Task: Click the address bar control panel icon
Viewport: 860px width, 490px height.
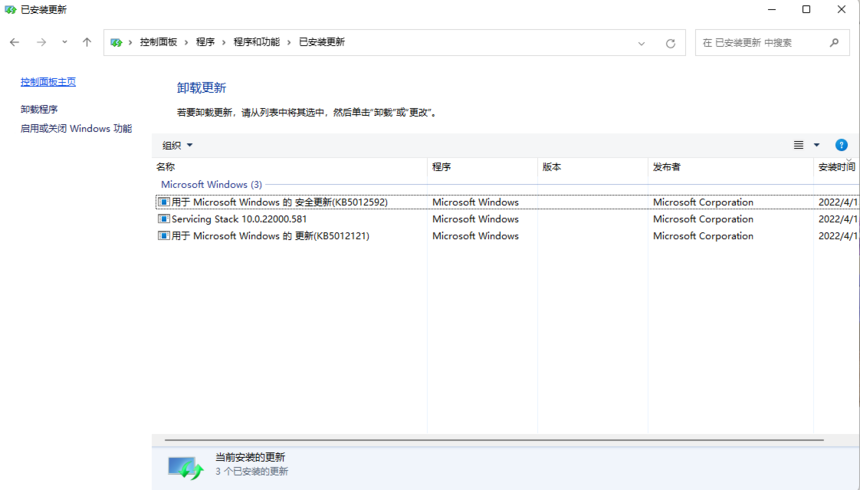Action: coord(116,42)
